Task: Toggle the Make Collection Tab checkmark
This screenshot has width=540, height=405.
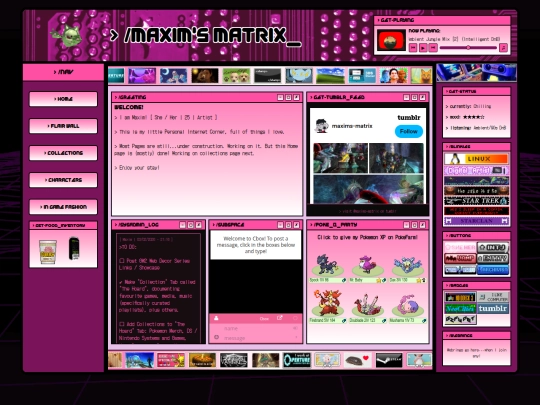Action: click(x=121, y=282)
